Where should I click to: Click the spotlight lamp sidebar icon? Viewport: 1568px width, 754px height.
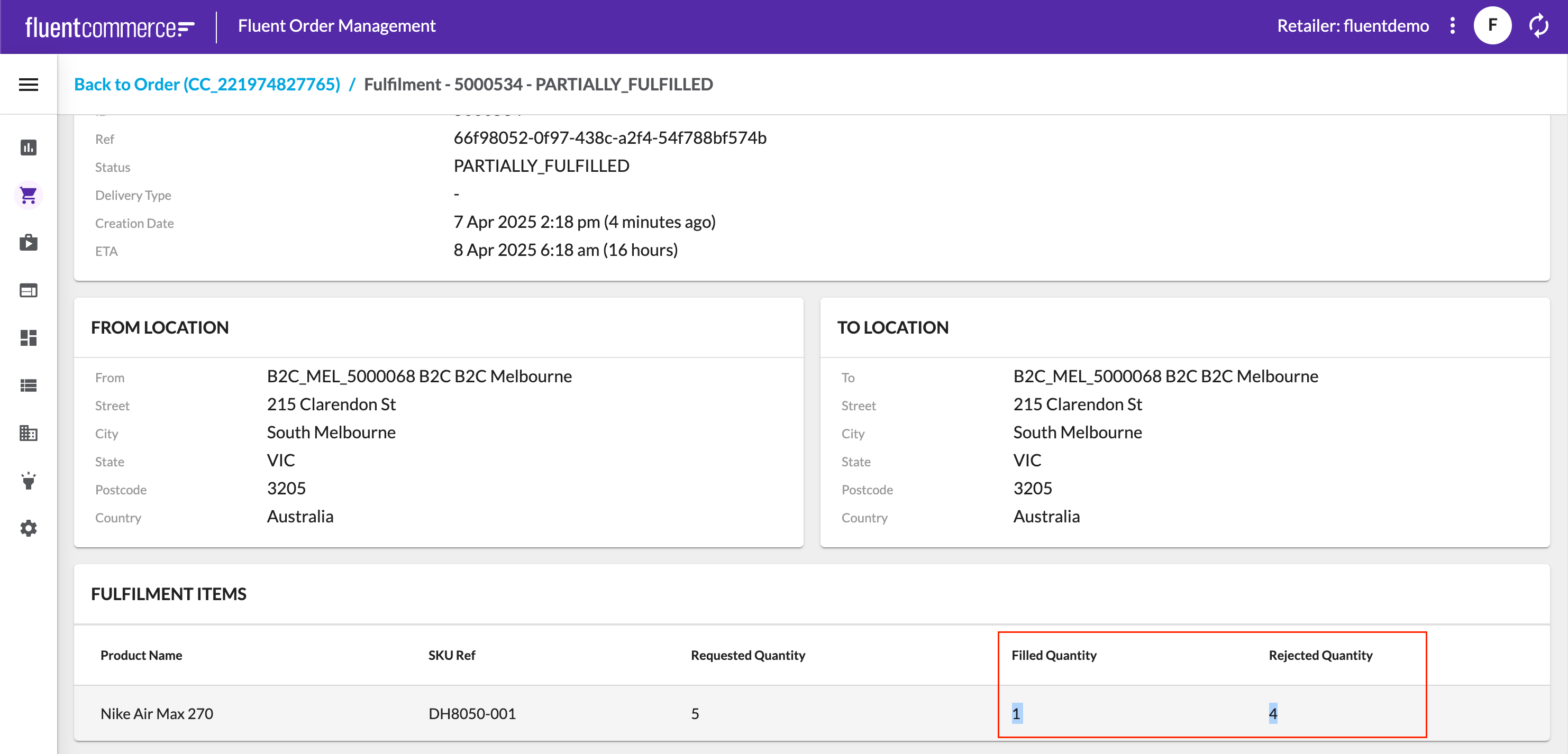[x=29, y=481]
